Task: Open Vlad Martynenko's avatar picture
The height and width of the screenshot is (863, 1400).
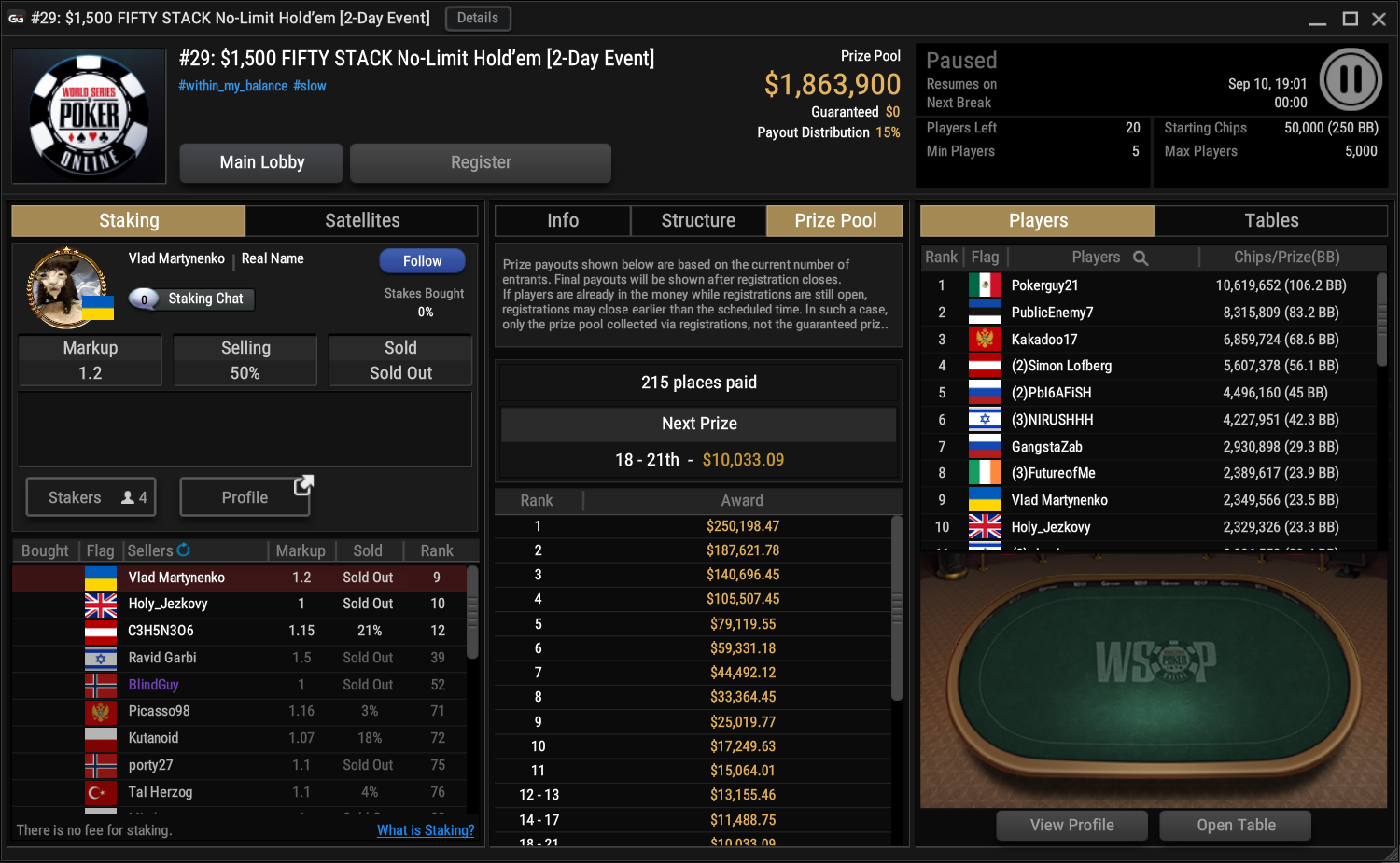Action: [x=66, y=287]
